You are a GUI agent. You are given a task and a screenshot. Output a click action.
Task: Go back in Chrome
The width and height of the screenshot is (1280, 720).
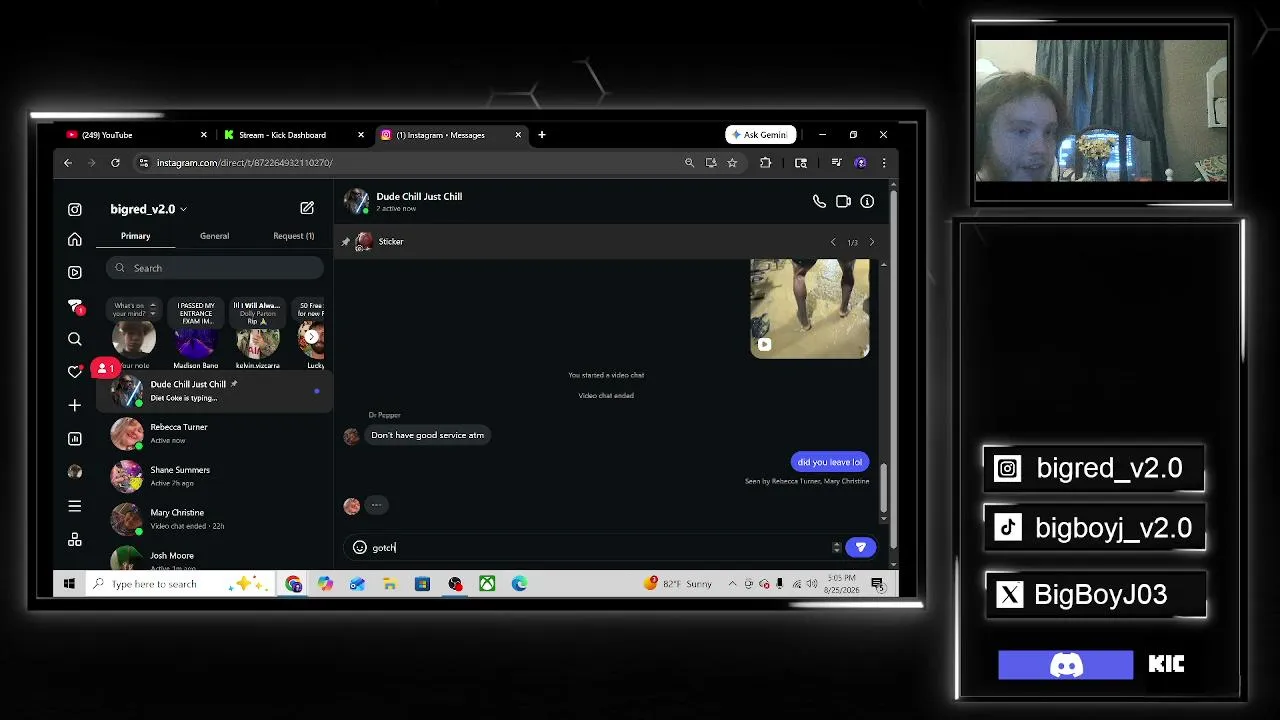tap(68, 162)
